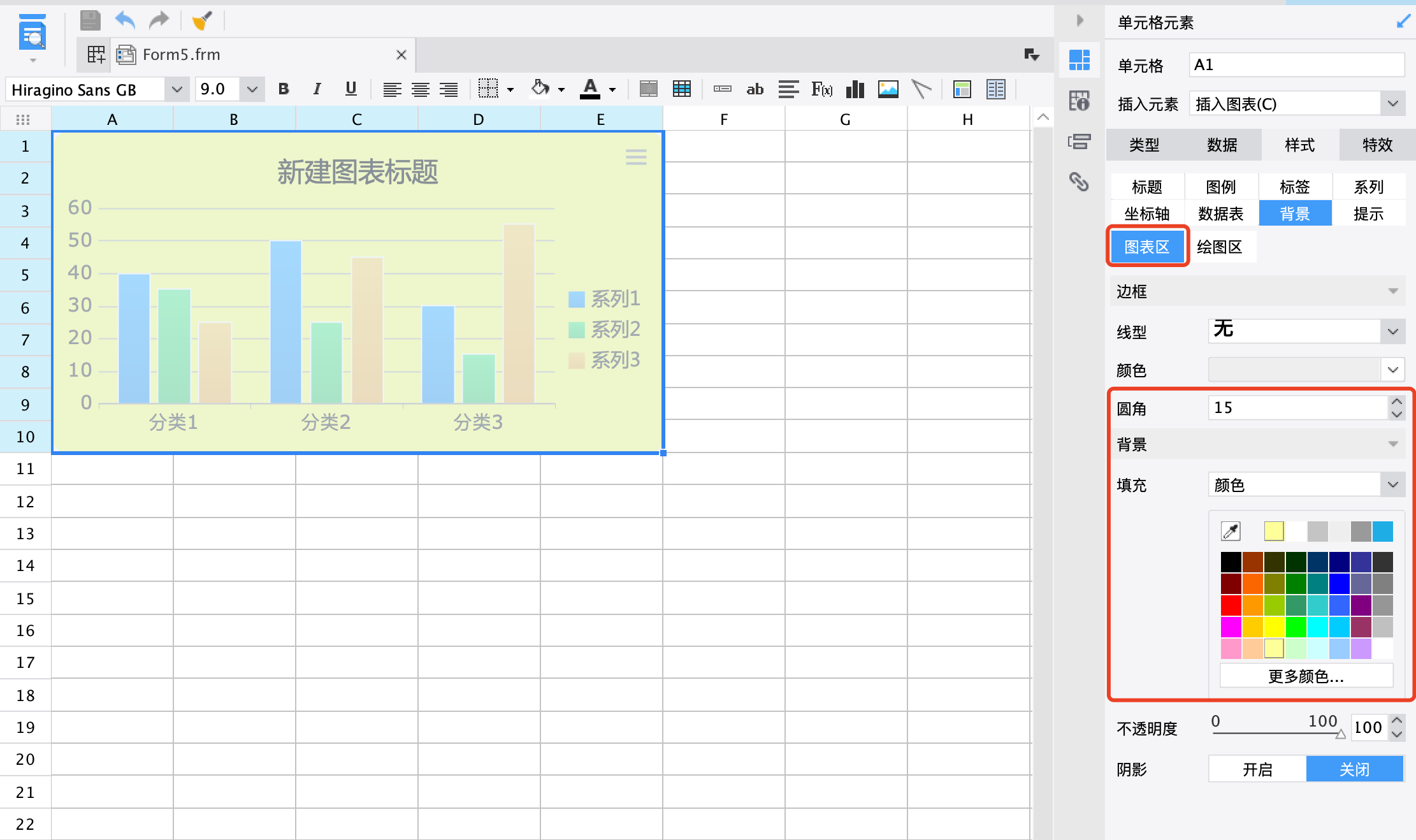Viewport: 1416px width, 840px height.
Task: Expand the border style arrow in toolbar
Action: [x=510, y=90]
